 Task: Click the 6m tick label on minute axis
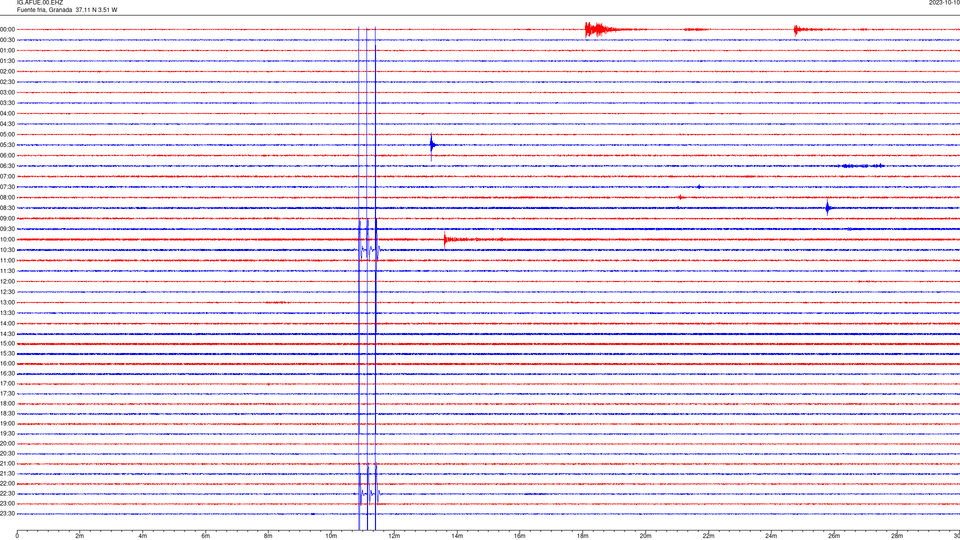tap(206, 536)
